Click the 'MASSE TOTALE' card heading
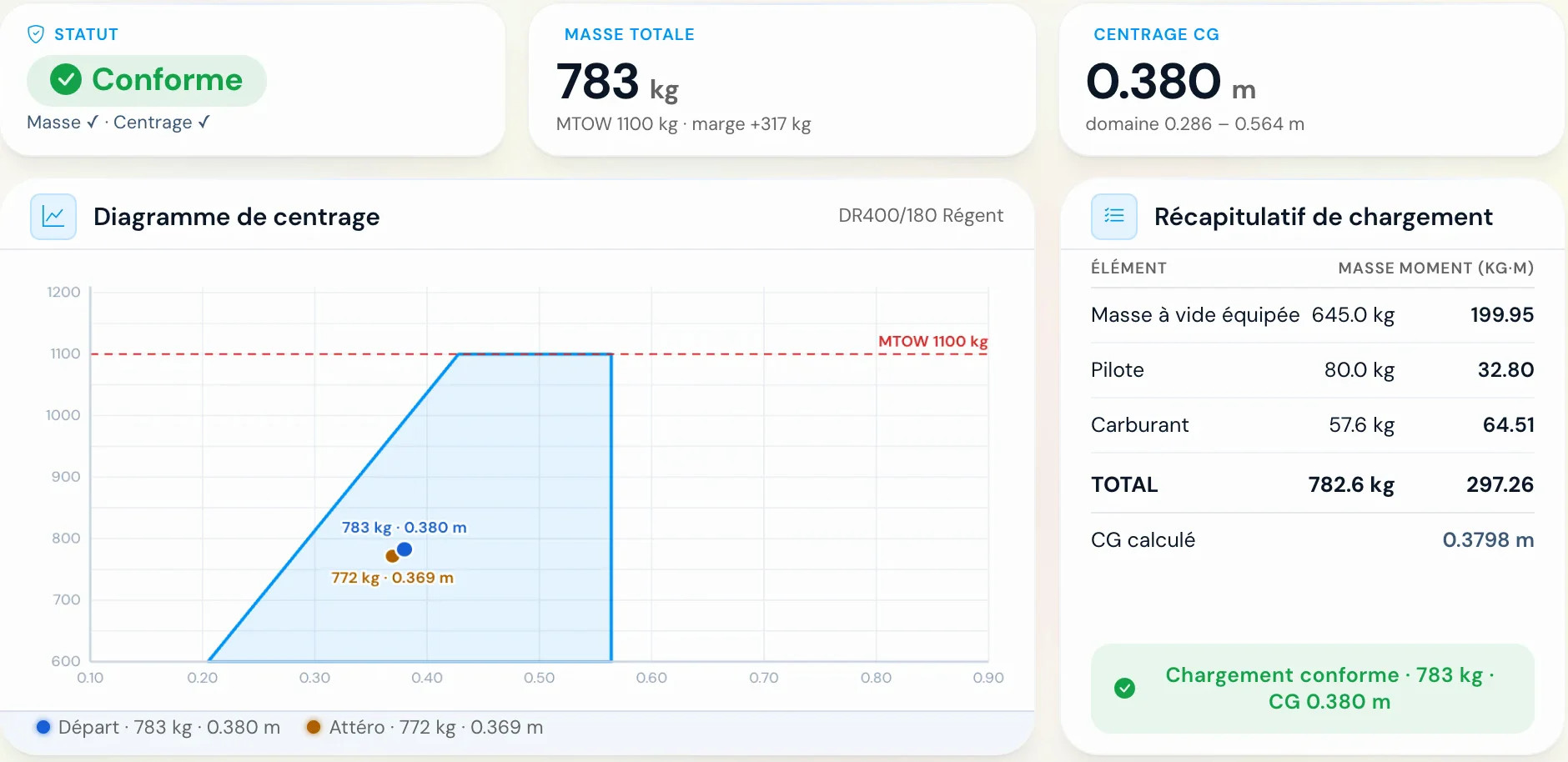 630,35
